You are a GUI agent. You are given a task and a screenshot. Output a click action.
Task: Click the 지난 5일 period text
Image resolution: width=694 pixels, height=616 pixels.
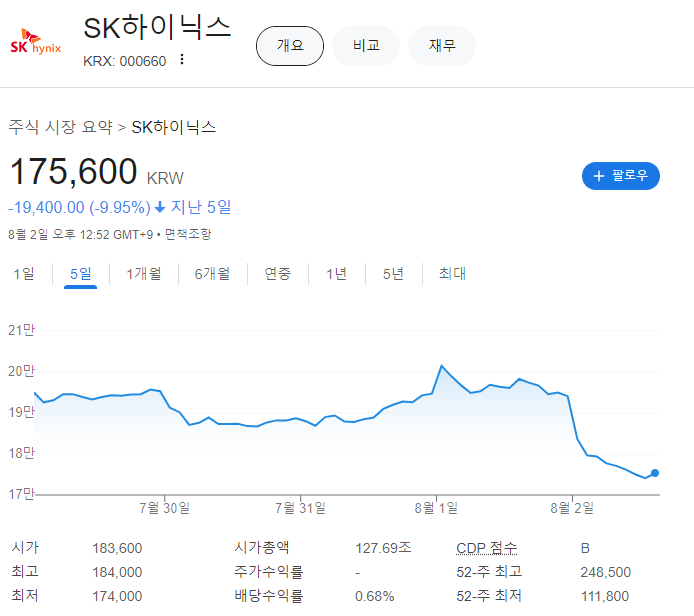[201, 207]
